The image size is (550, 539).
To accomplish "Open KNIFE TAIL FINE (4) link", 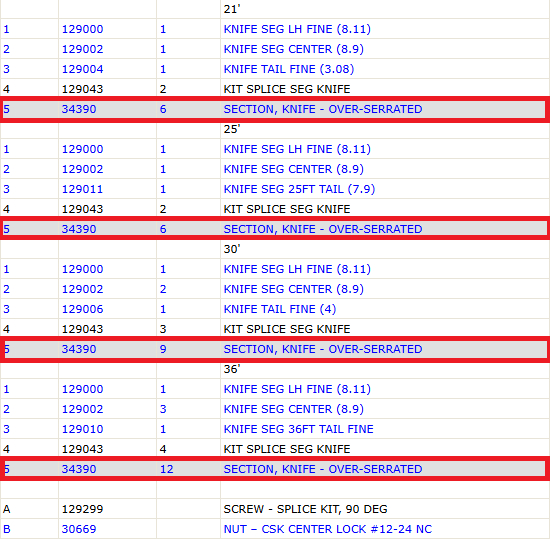I will click(x=280, y=309).
